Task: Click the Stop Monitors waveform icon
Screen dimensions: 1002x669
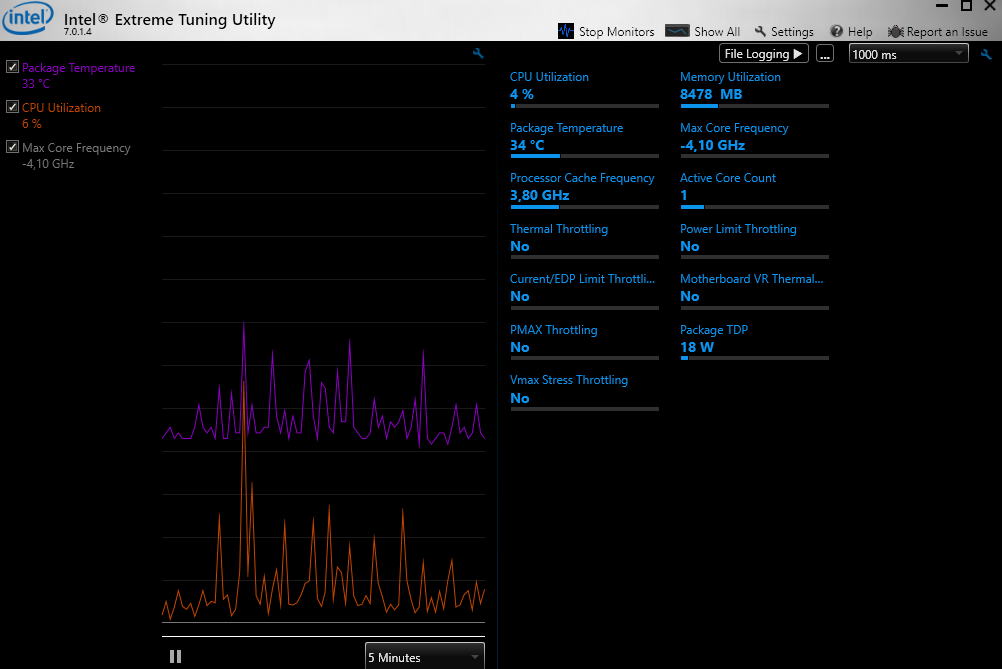Action: (566, 31)
